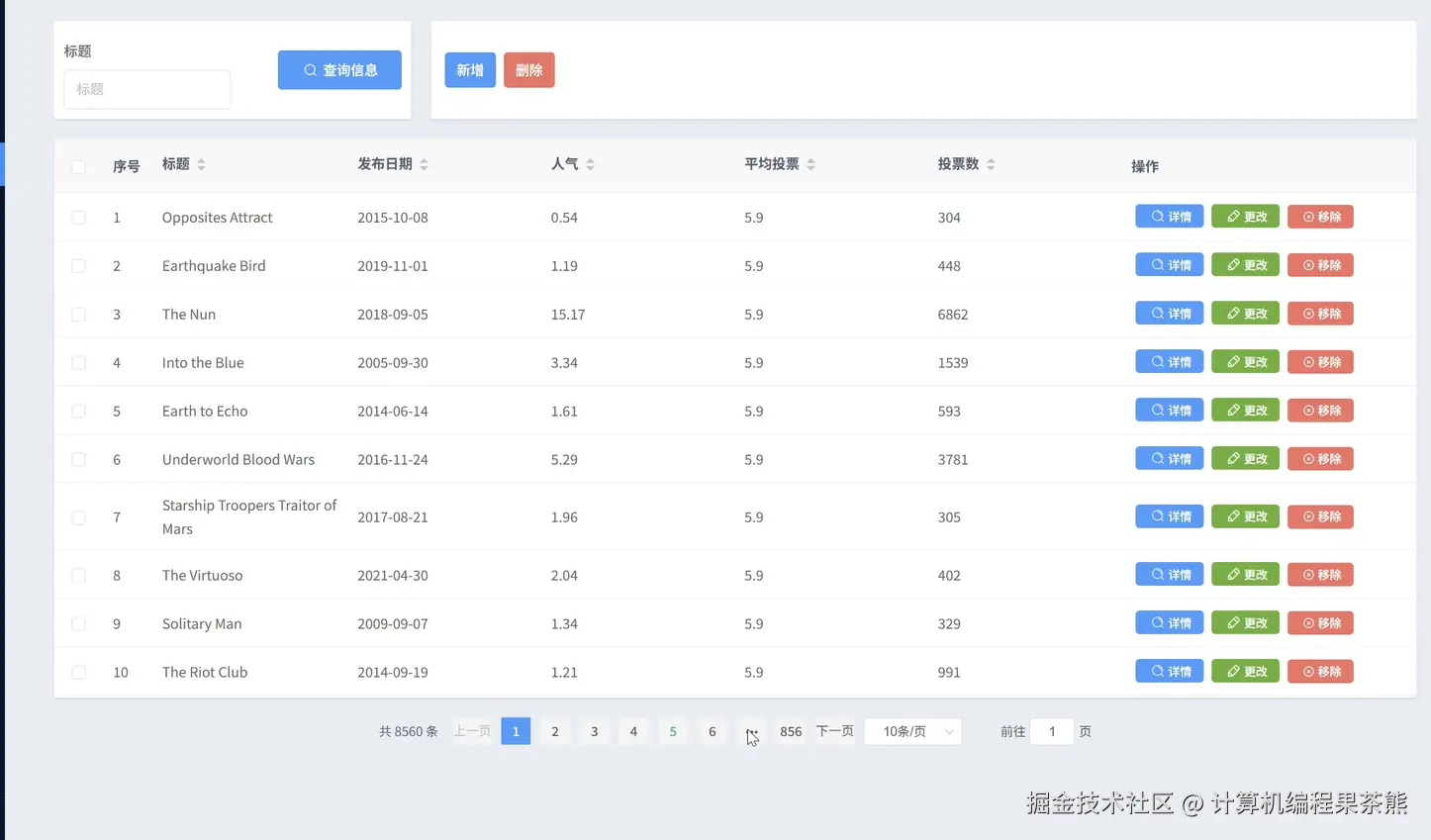This screenshot has height=840, width=1431.
Task: Select the Starship Troopers Traitor of Mars checkbox
Action: [x=78, y=516]
